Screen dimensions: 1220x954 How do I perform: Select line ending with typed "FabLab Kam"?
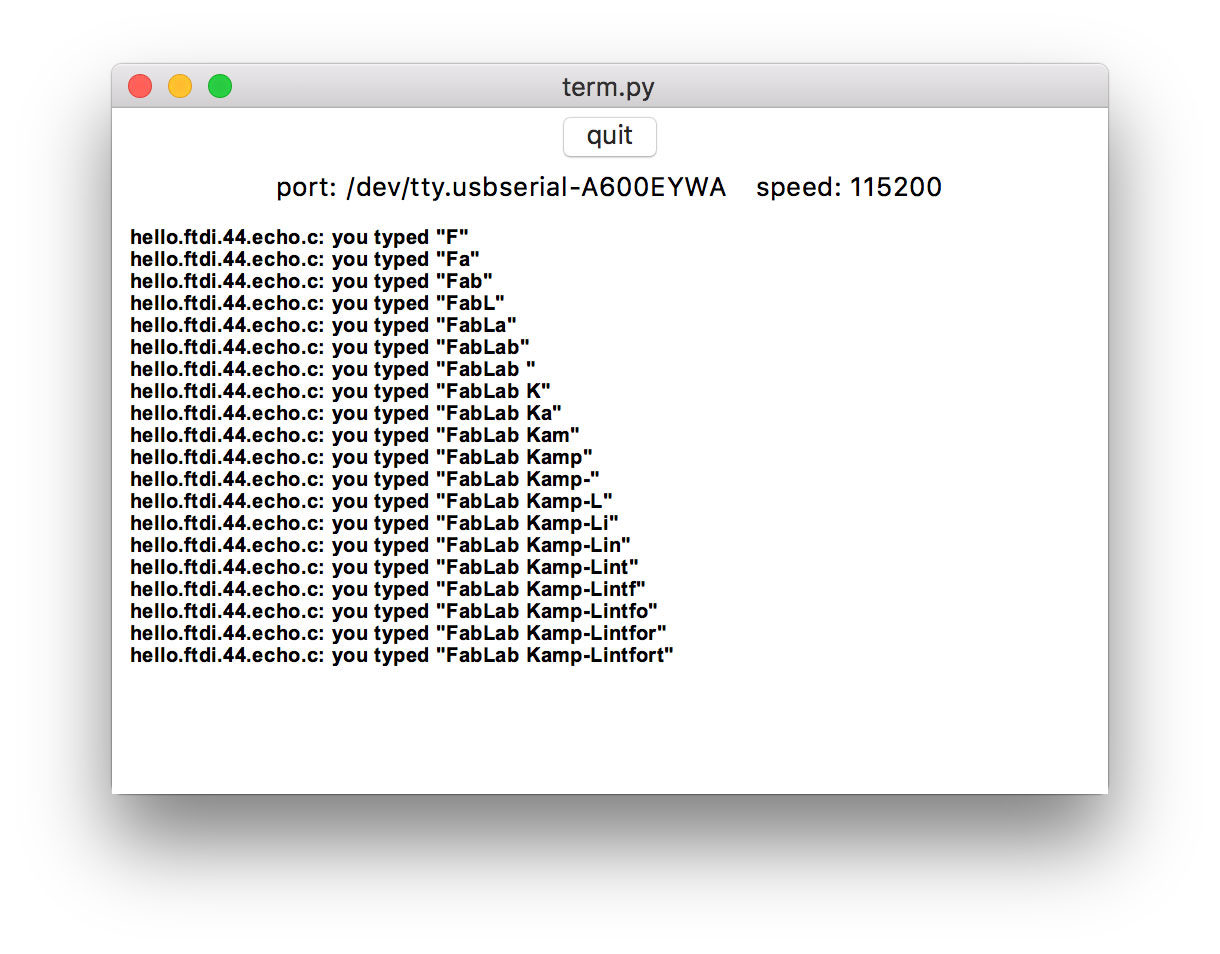pyautogui.click(x=355, y=436)
